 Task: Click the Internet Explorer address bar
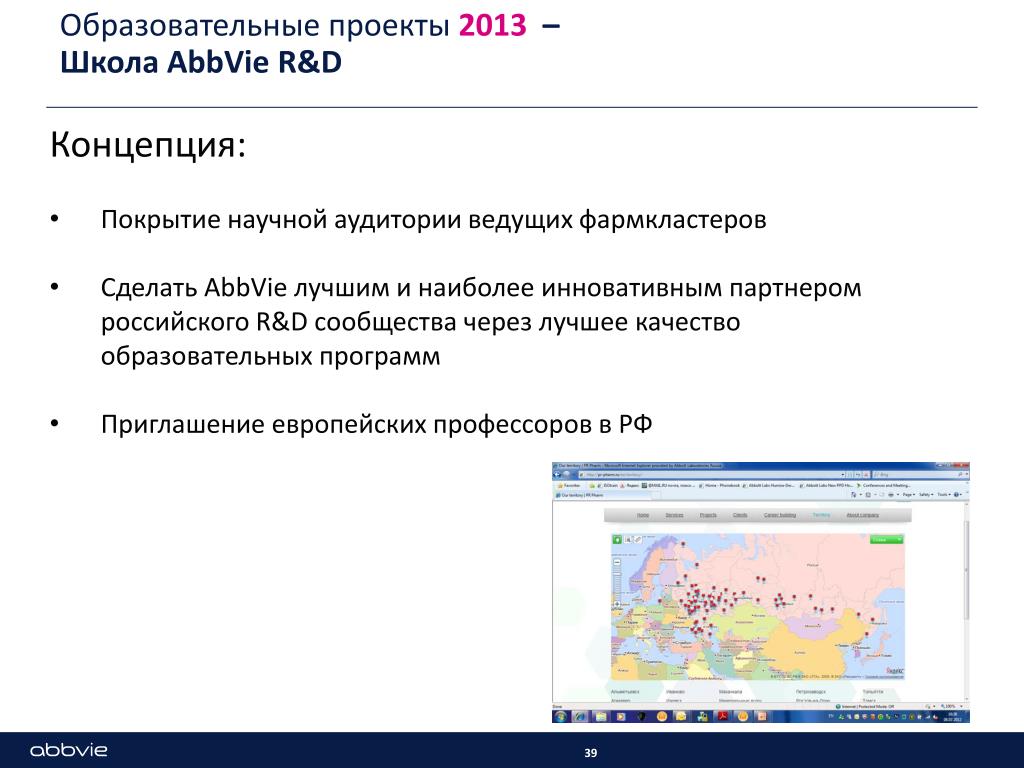click(x=712, y=474)
